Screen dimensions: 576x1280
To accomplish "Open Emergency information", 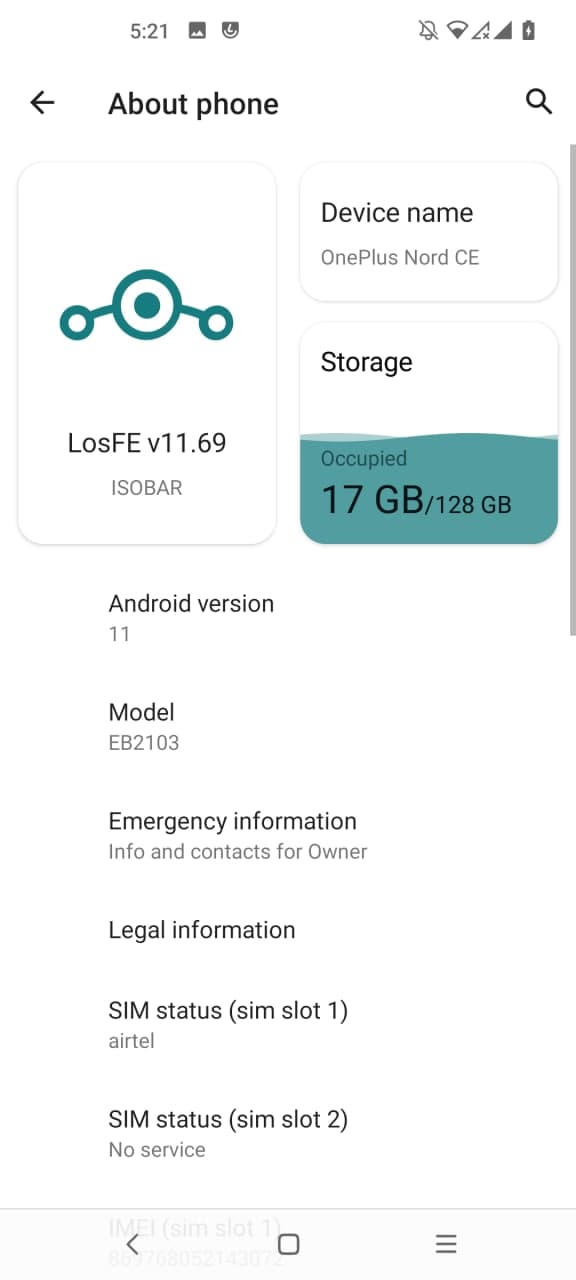I will 288,836.
